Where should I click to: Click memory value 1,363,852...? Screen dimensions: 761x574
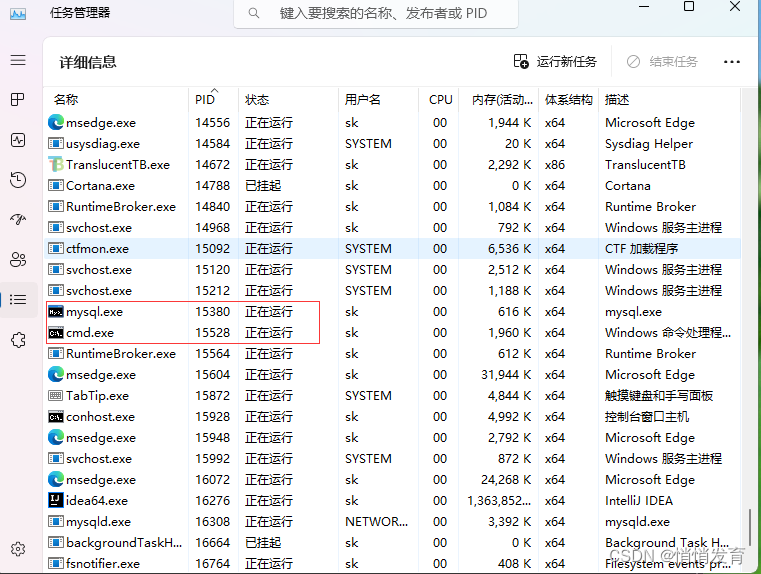pyautogui.click(x=499, y=500)
